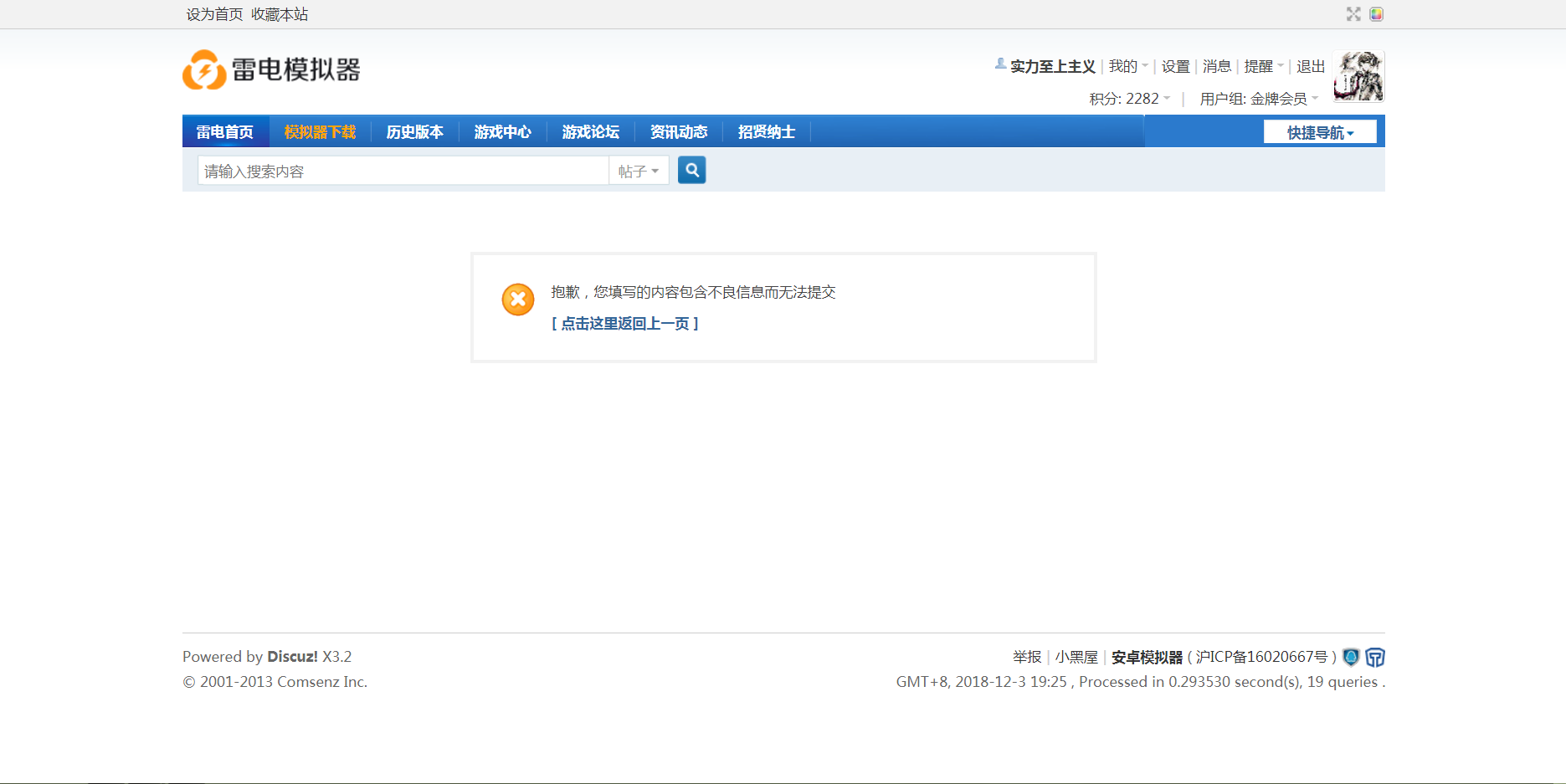1566x784 pixels.
Task: Expand the 用户组: 金牌会员 dropdown
Action: [x=1259, y=99]
